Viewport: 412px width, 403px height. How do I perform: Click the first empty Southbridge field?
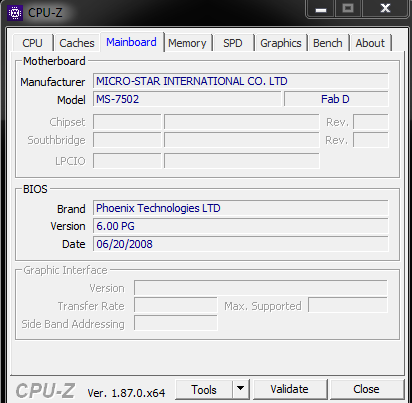pos(127,140)
